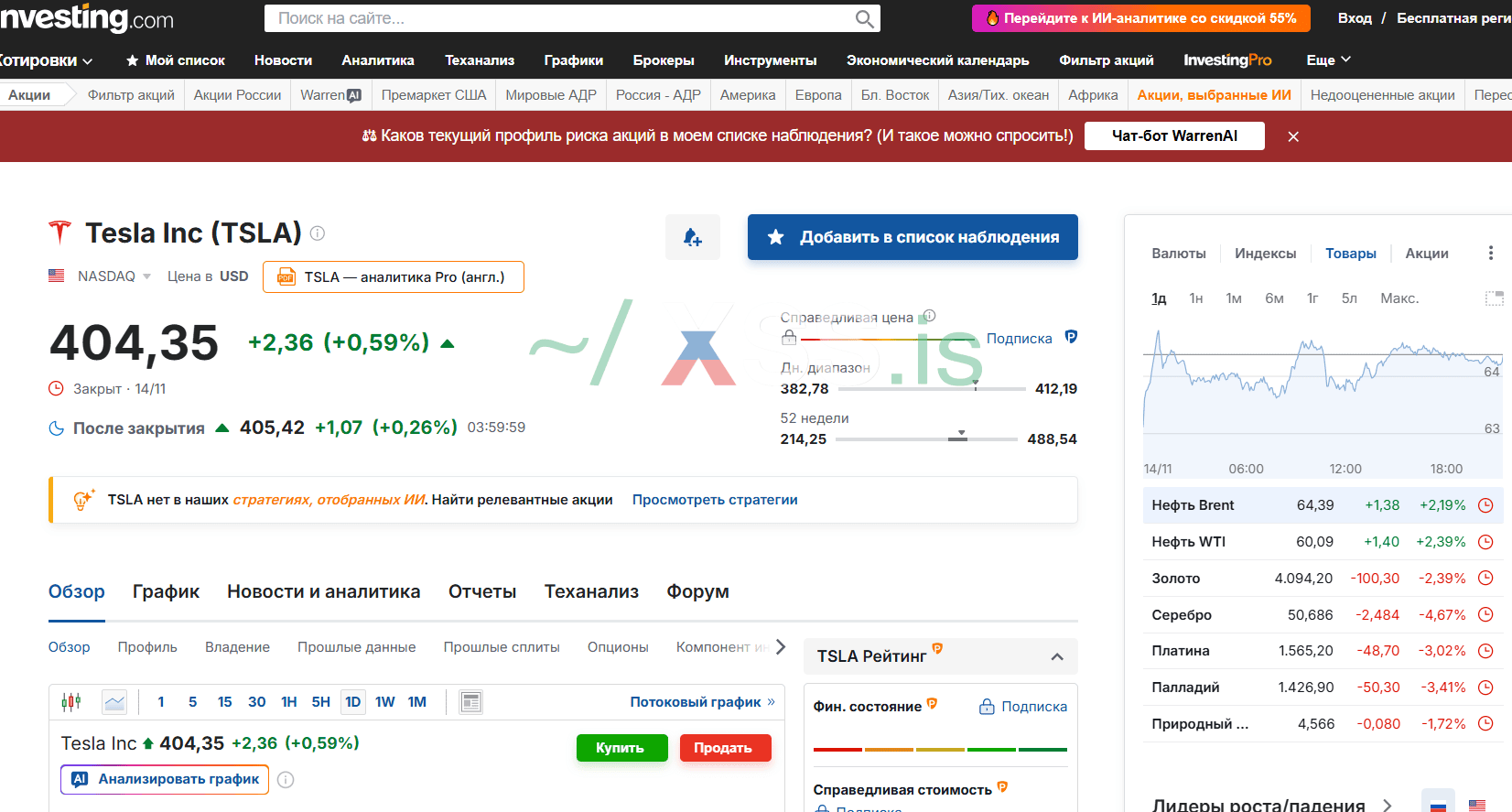
Task: Select the 1н timeframe in widget
Action: (1196, 298)
